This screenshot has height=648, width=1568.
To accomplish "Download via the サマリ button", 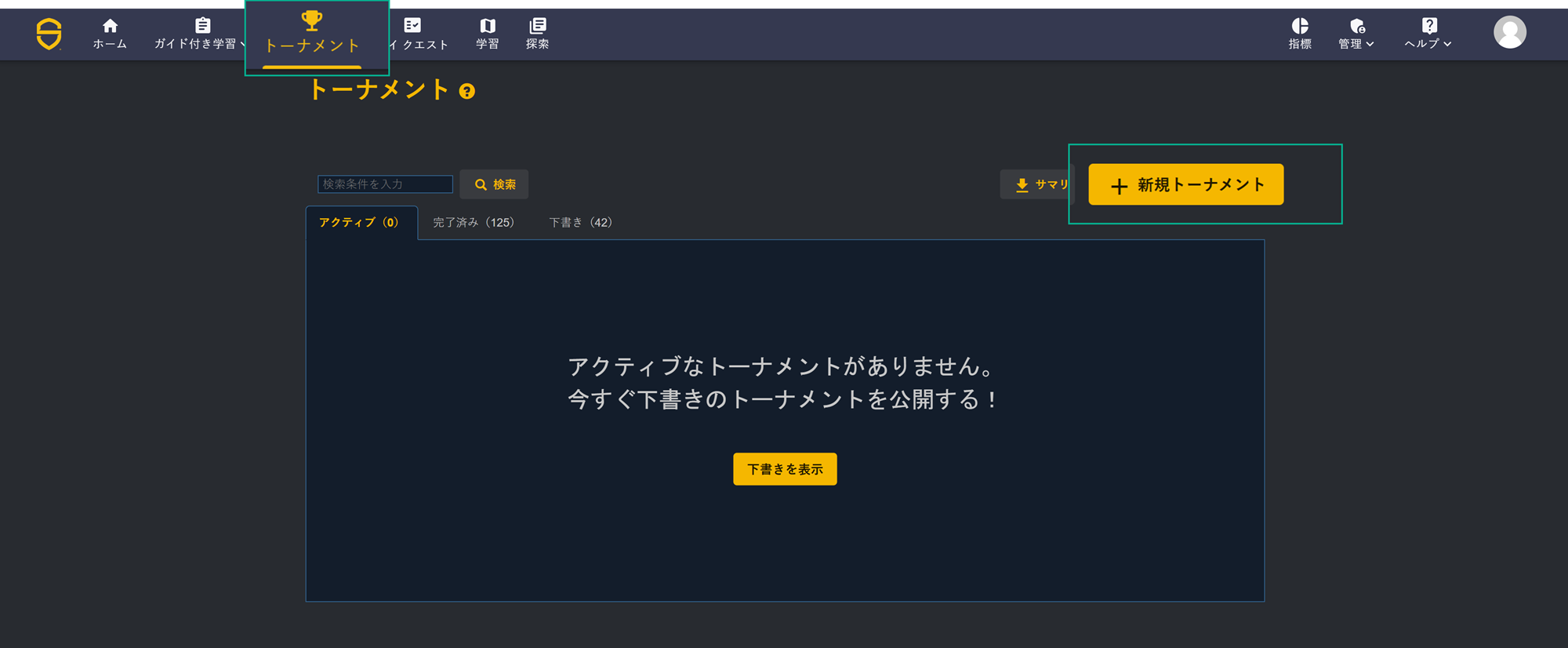I will point(1036,184).
